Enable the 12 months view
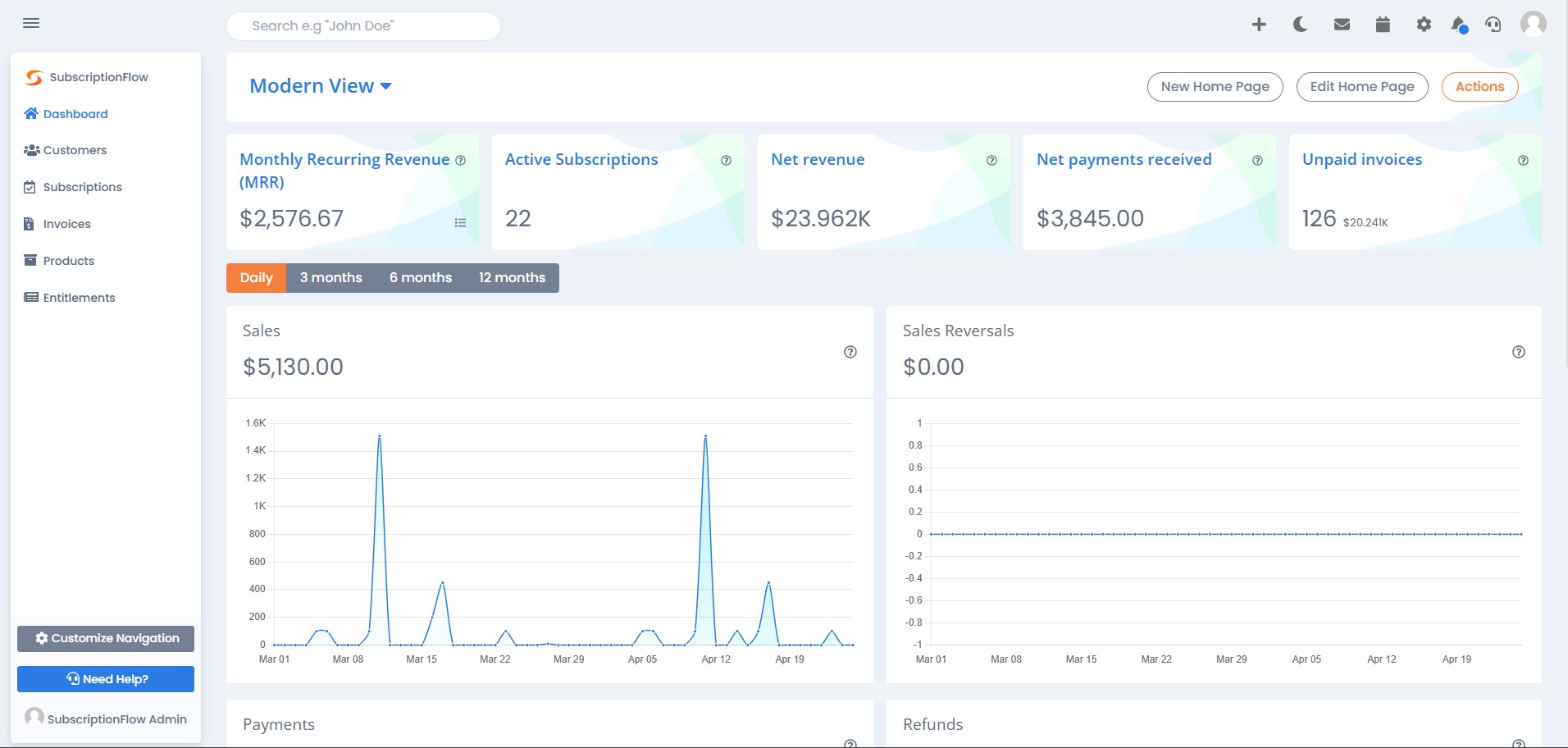This screenshot has height=748, width=1568. click(513, 277)
